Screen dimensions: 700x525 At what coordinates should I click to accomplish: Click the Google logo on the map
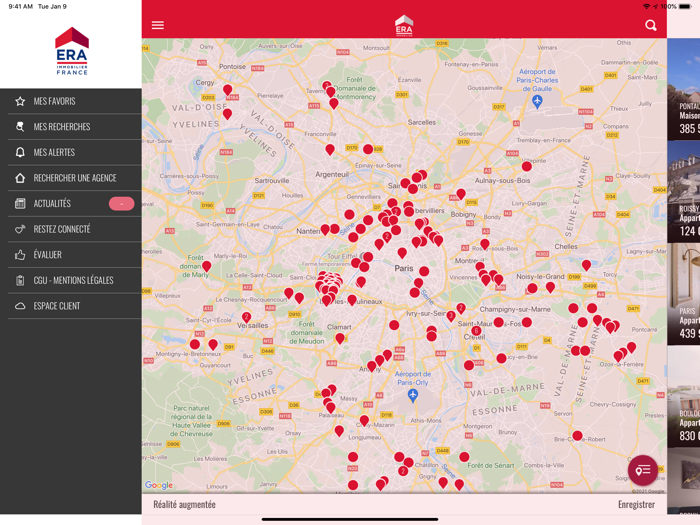158,485
